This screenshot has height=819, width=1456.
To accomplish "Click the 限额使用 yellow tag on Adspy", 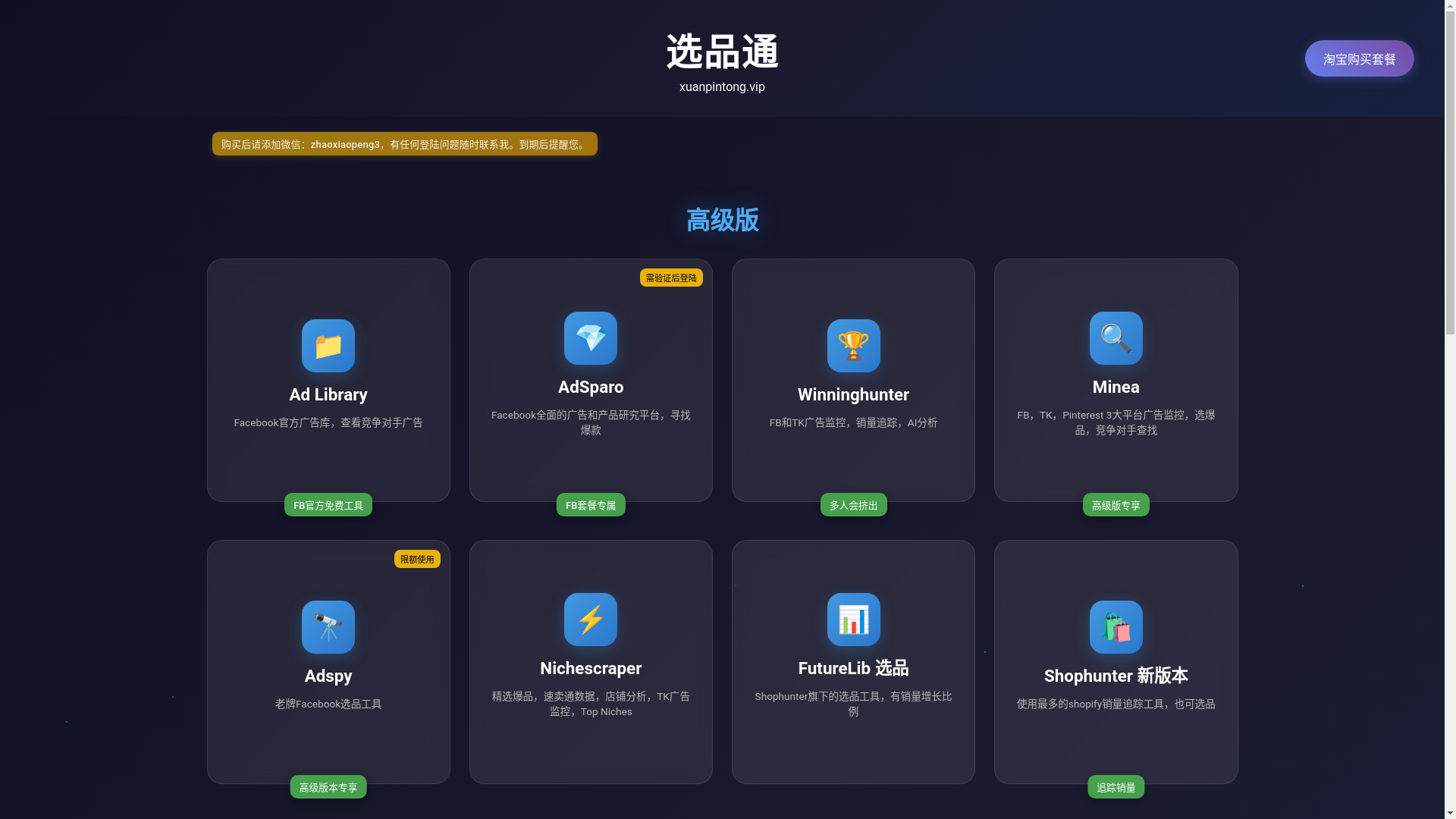I will (x=417, y=559).
